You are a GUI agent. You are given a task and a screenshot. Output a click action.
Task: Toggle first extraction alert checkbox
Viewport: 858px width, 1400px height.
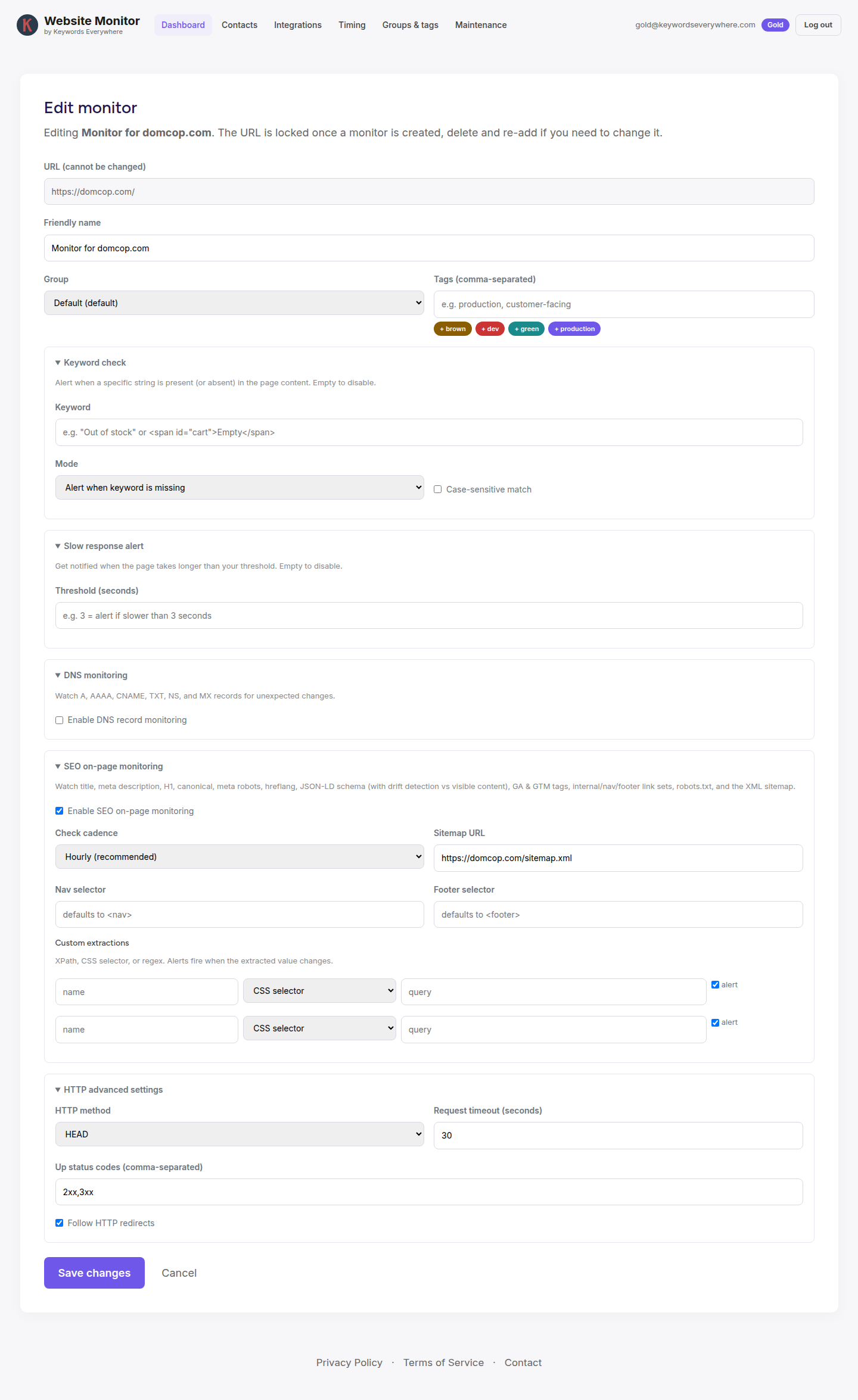coord(715,985)
